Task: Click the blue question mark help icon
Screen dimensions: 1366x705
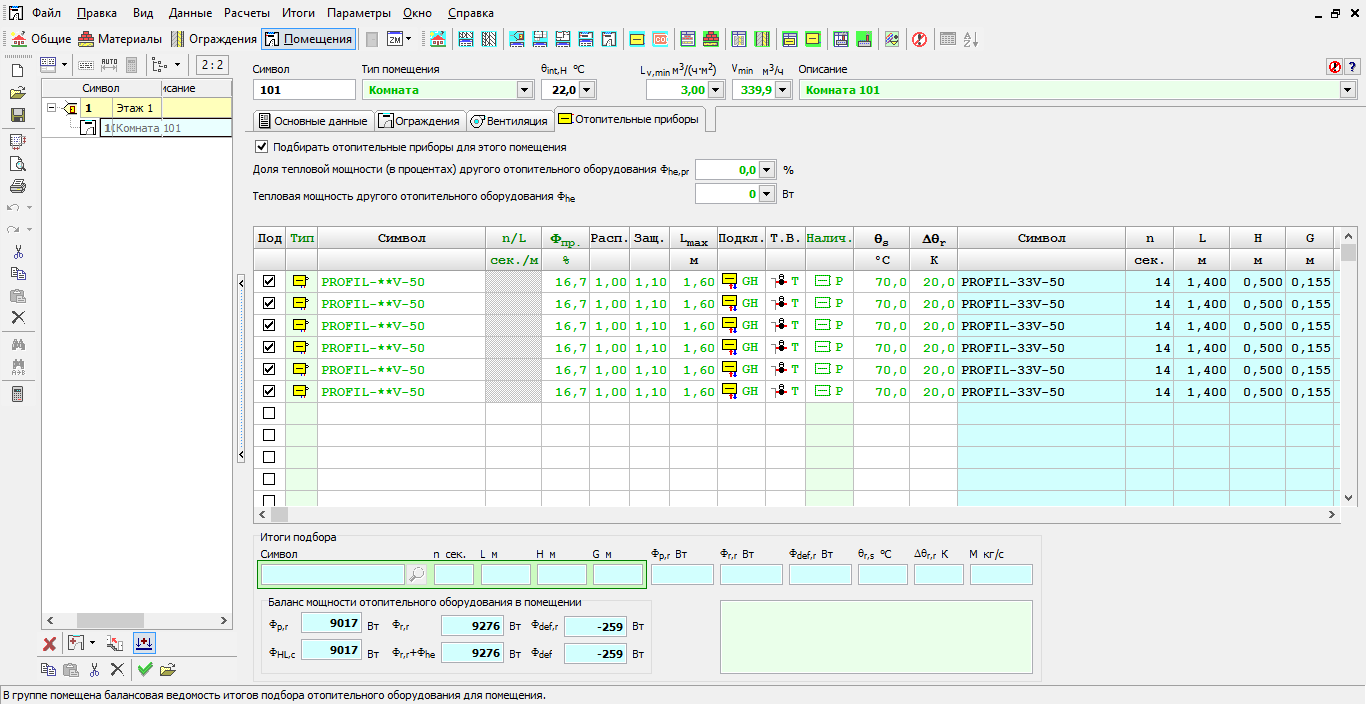Action: [1351, 67]
